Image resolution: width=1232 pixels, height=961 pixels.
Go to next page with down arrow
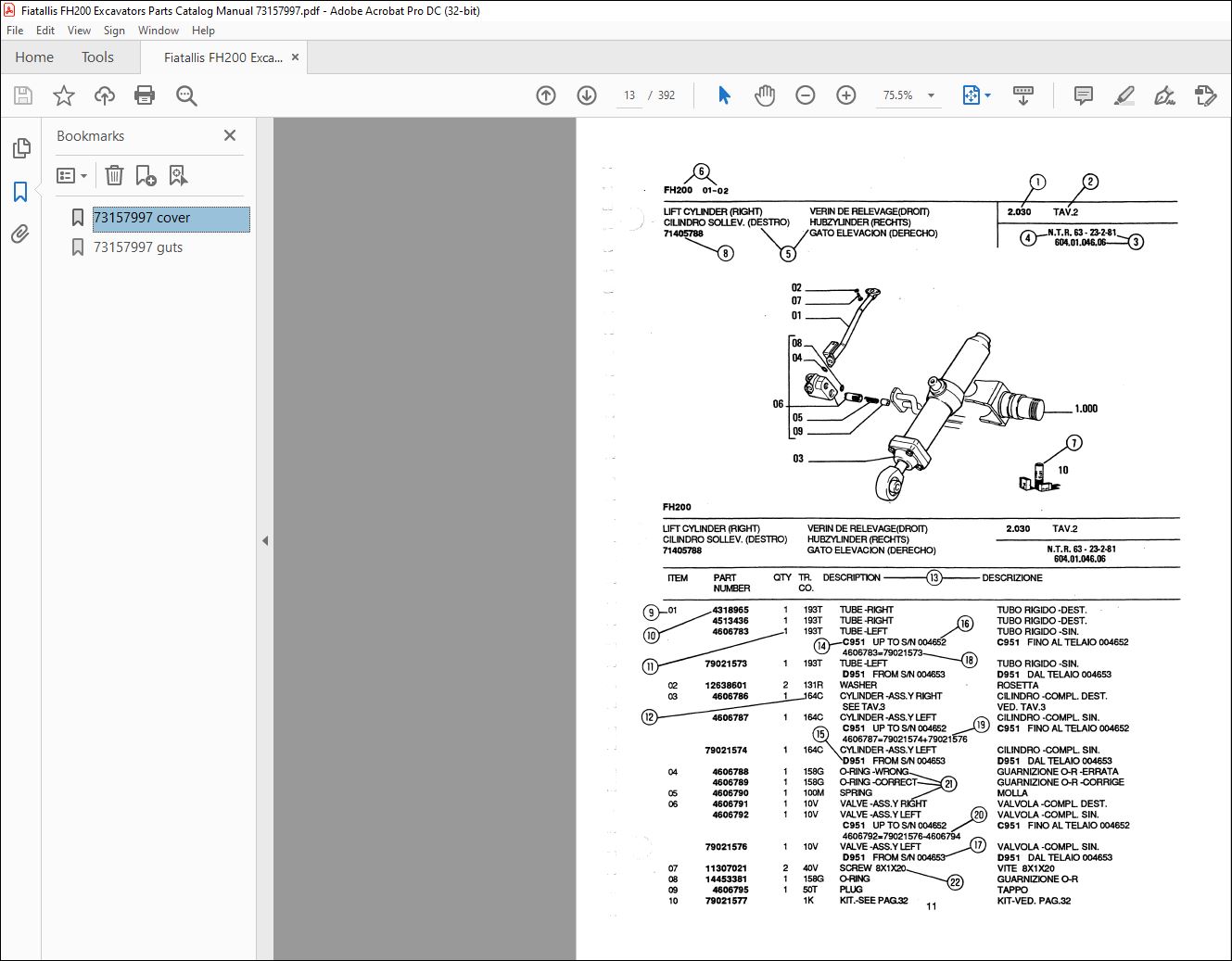tap(587, 95)
